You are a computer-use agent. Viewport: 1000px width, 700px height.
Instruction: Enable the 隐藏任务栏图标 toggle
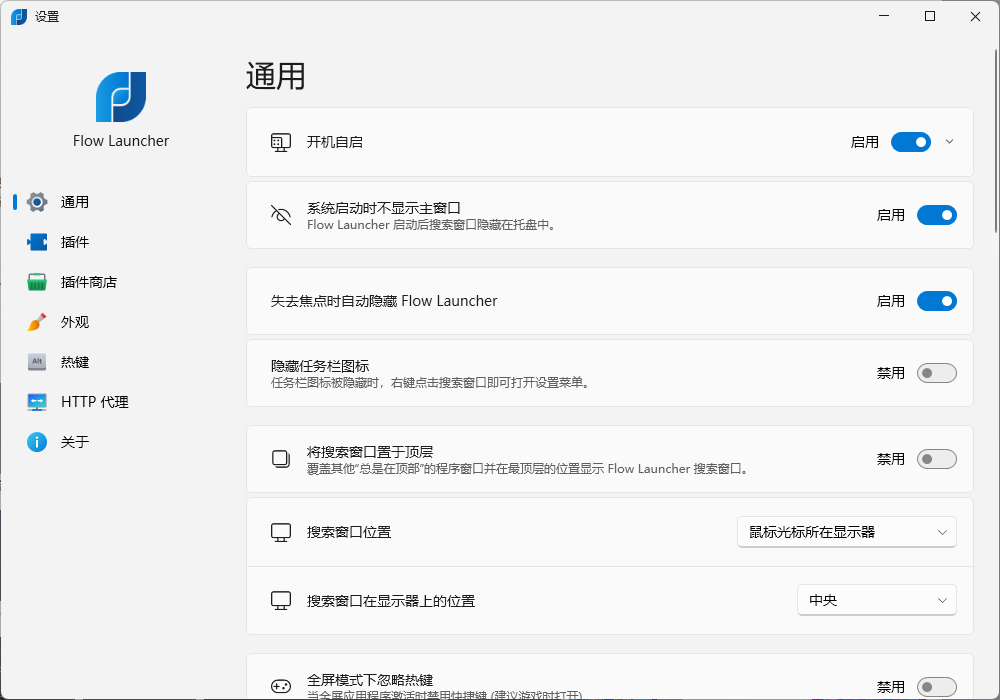pyautogui.click(x=936, y=372)
